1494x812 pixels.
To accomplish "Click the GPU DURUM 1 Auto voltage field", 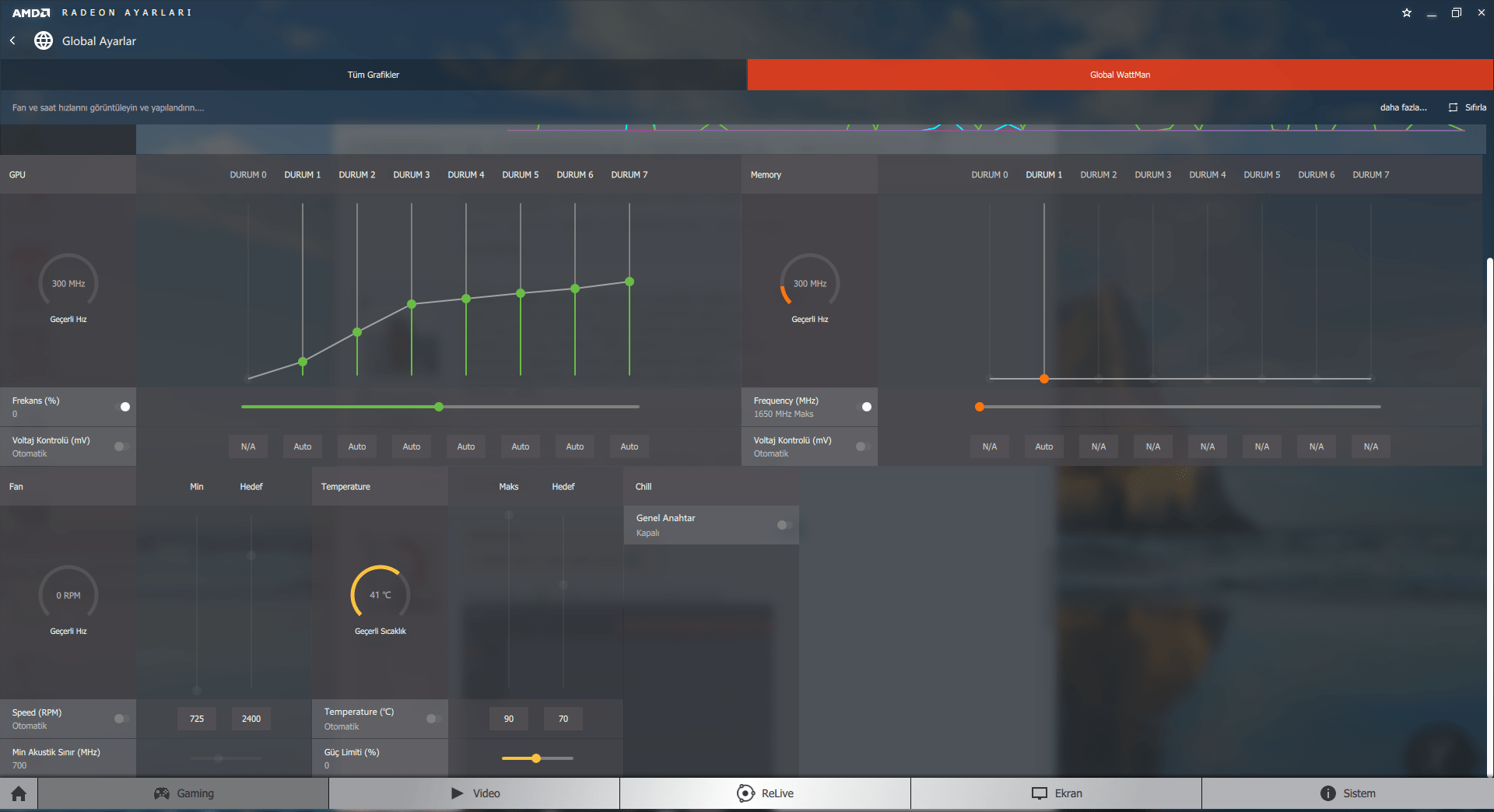I will tap(303, 446).
